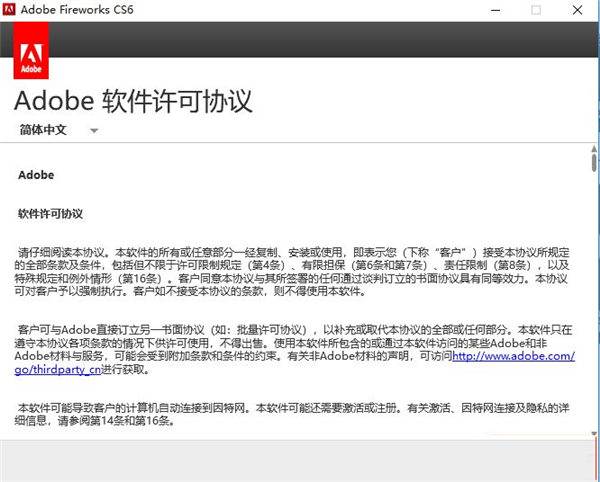Image resolution: width=600 pixels, height=482 pixels.
Task: Click the large "Adobe 软件许可协议" title
Action: (x=133, y=101)
